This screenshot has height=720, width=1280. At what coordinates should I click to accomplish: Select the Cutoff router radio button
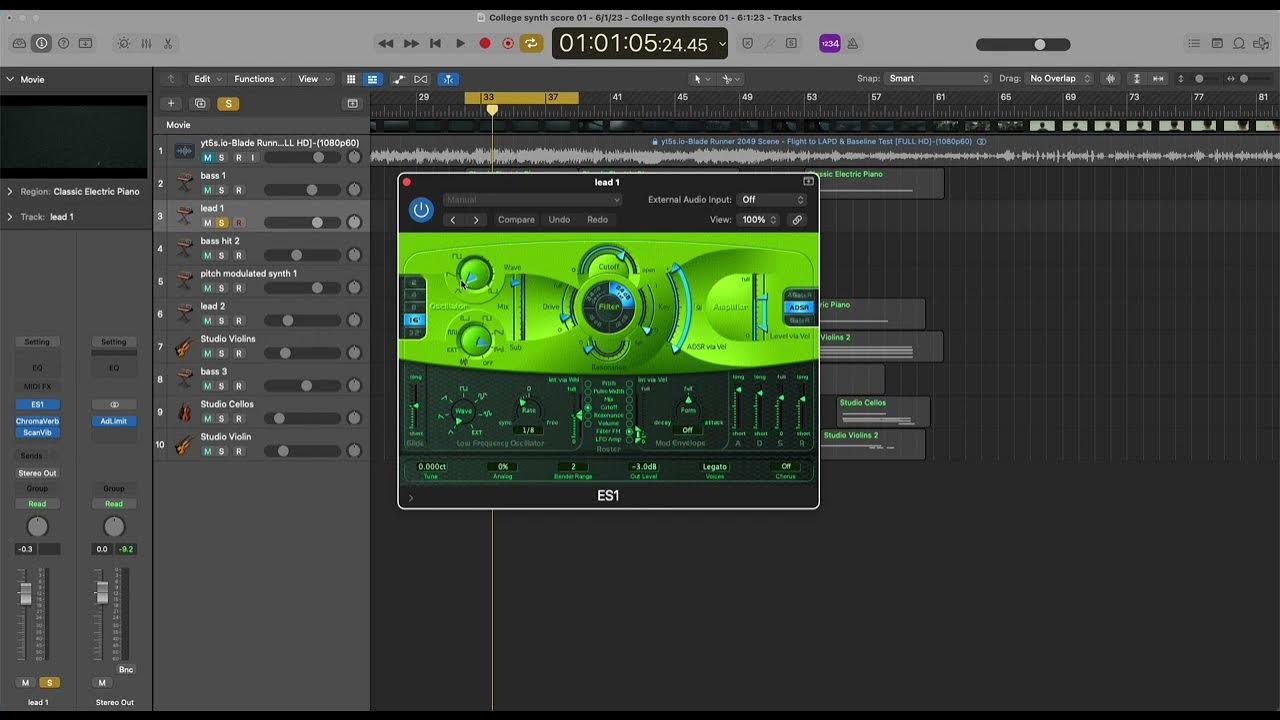(x=589, y=408)
